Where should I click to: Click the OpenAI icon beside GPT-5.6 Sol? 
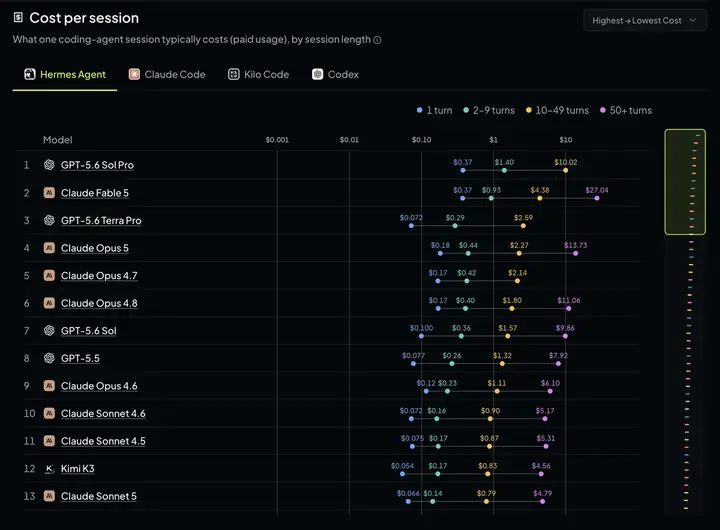tap(49, 330)
